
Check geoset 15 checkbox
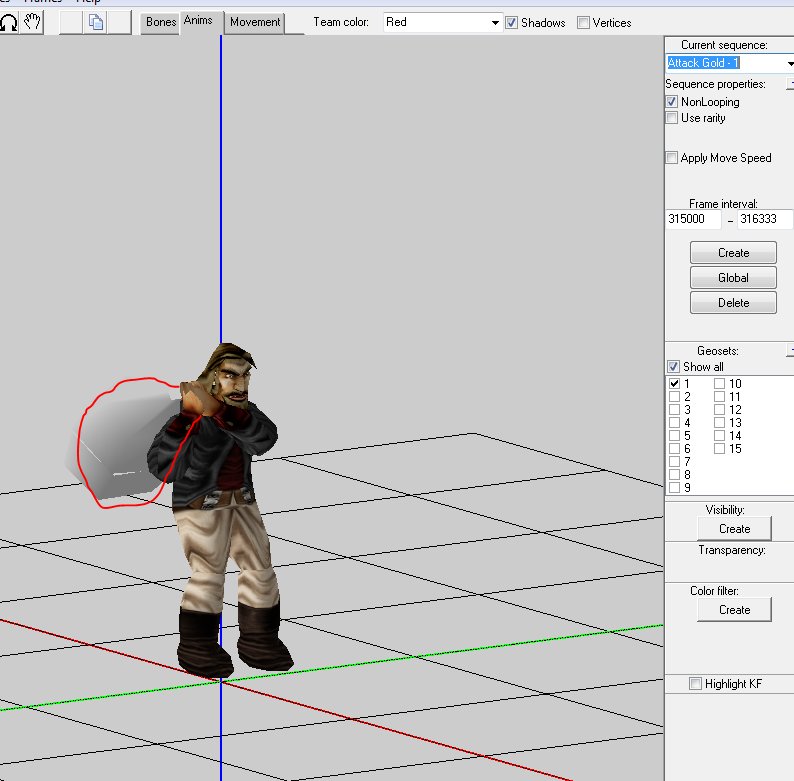click(x=720, y=449)
